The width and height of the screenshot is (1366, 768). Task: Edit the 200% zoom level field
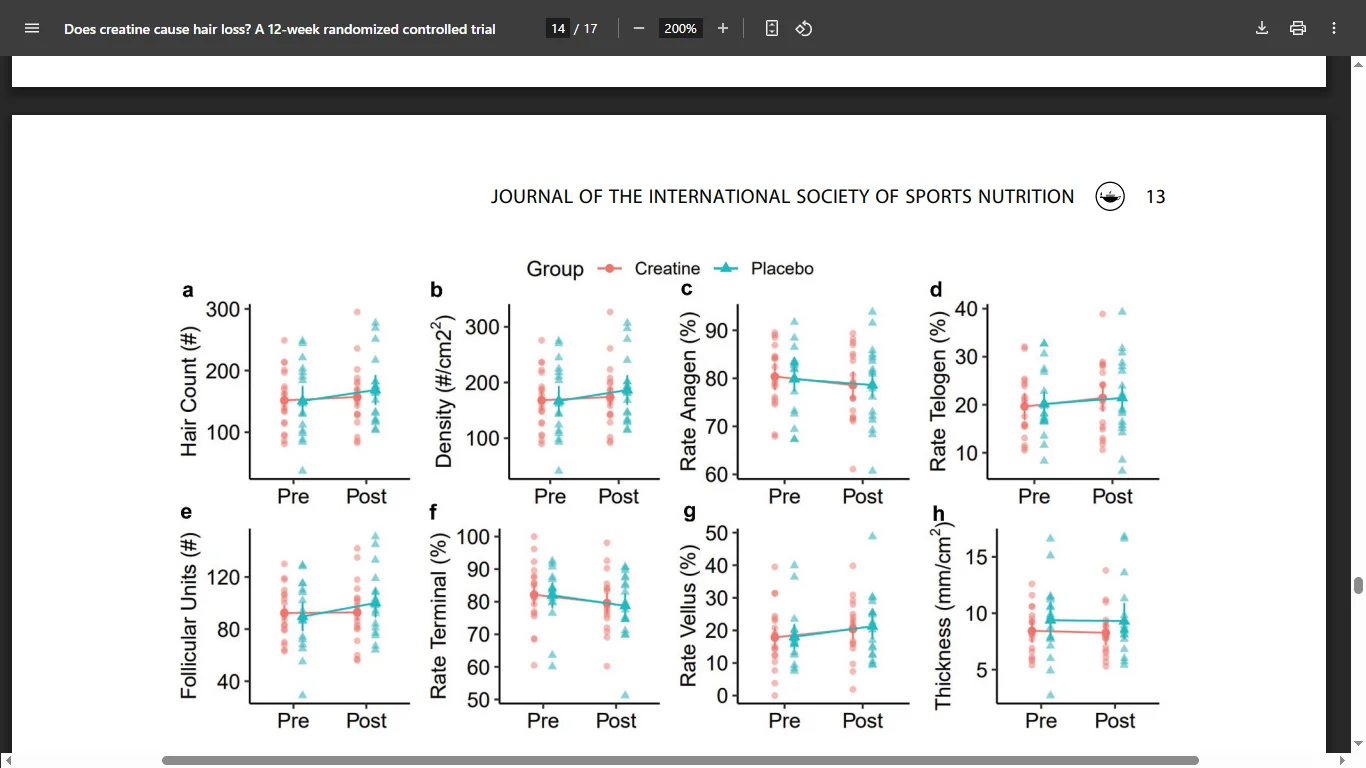click(680, 28)
